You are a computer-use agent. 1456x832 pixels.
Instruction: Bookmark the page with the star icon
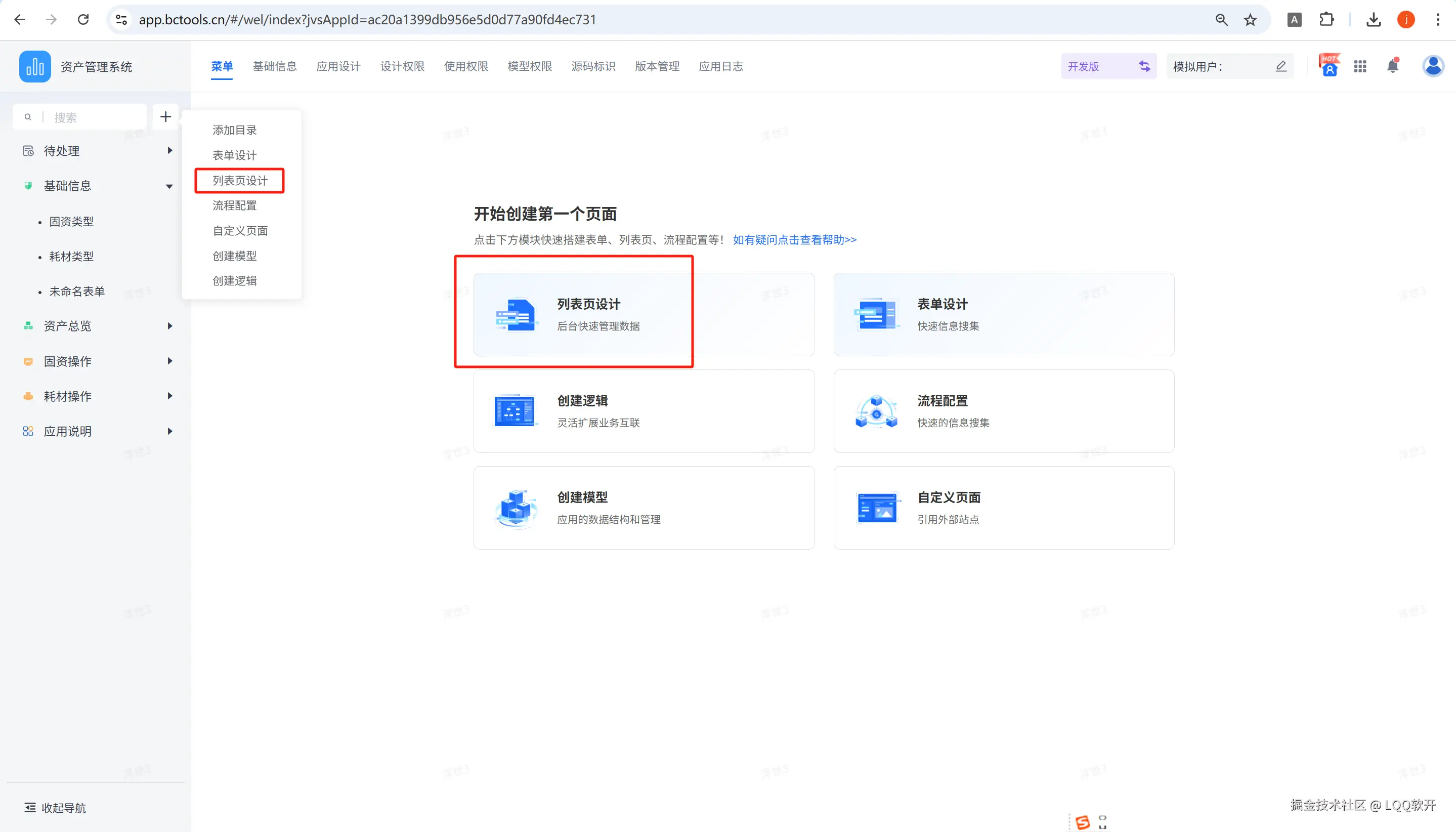(1250, 19)
